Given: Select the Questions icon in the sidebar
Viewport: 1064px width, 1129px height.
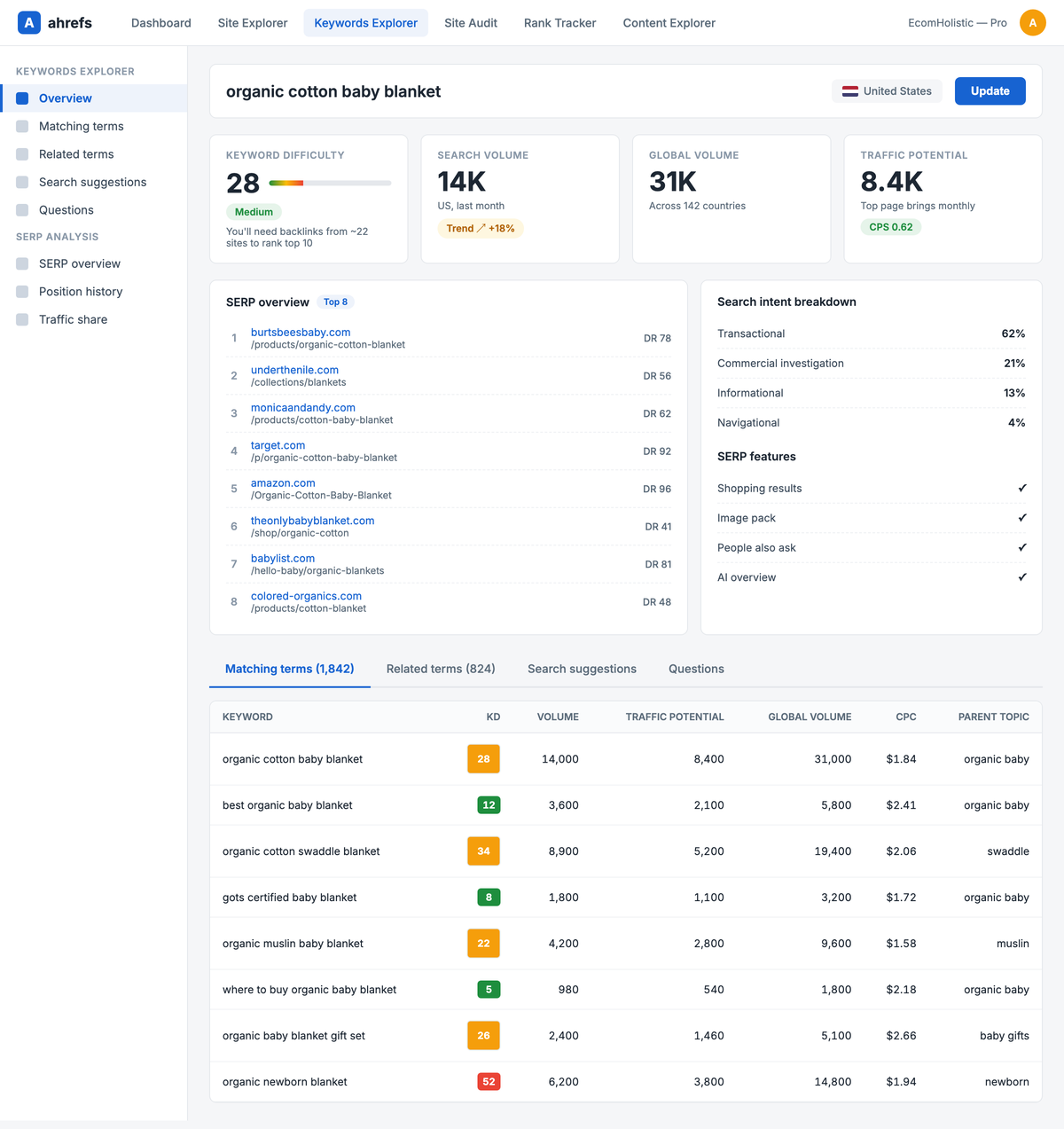Looking at the screenshot, I should tap(22, 209).
